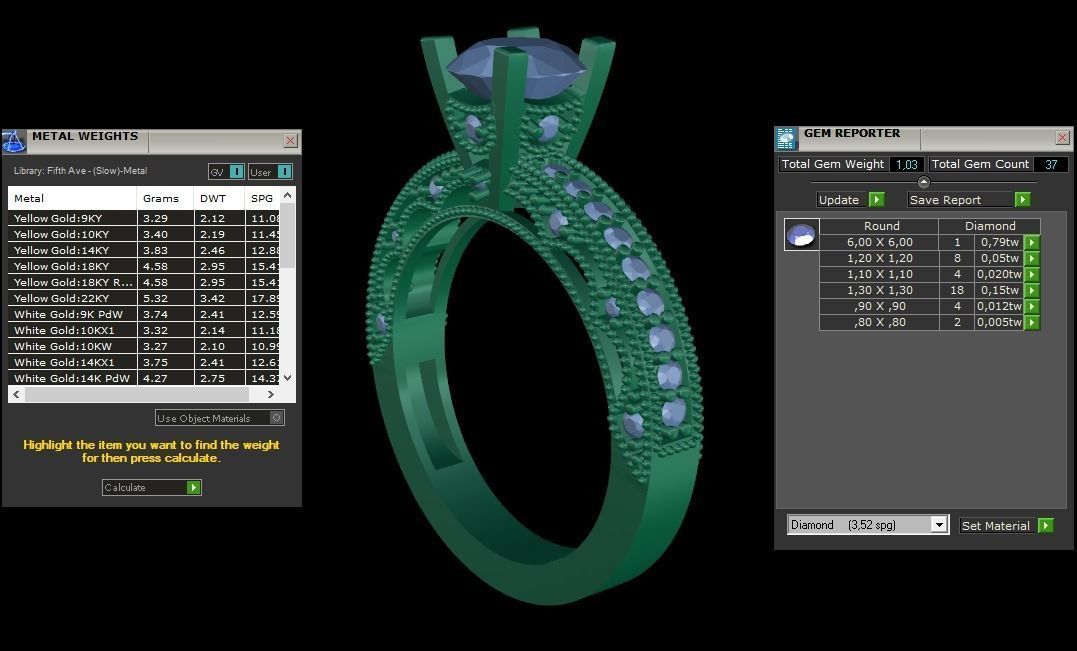Click the Update button
The width and height of the screenshot is (1077, 651).
[850, 200]
